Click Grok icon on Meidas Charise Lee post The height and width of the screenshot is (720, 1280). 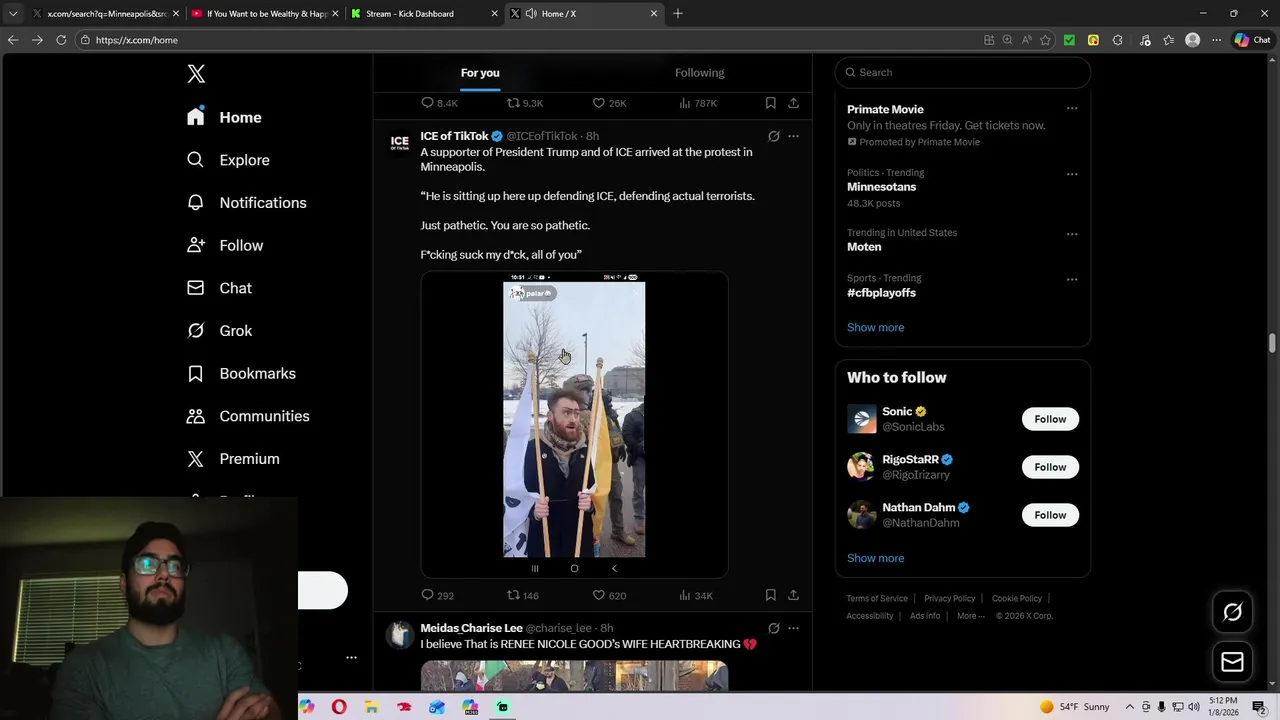coord(773,628)
